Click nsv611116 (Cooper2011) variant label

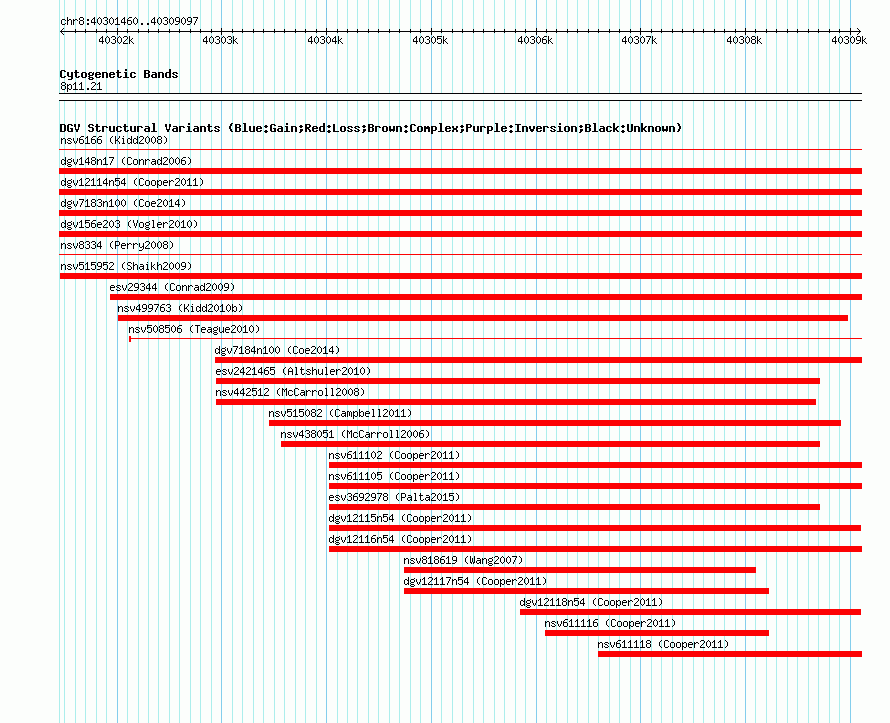point(610,623)
